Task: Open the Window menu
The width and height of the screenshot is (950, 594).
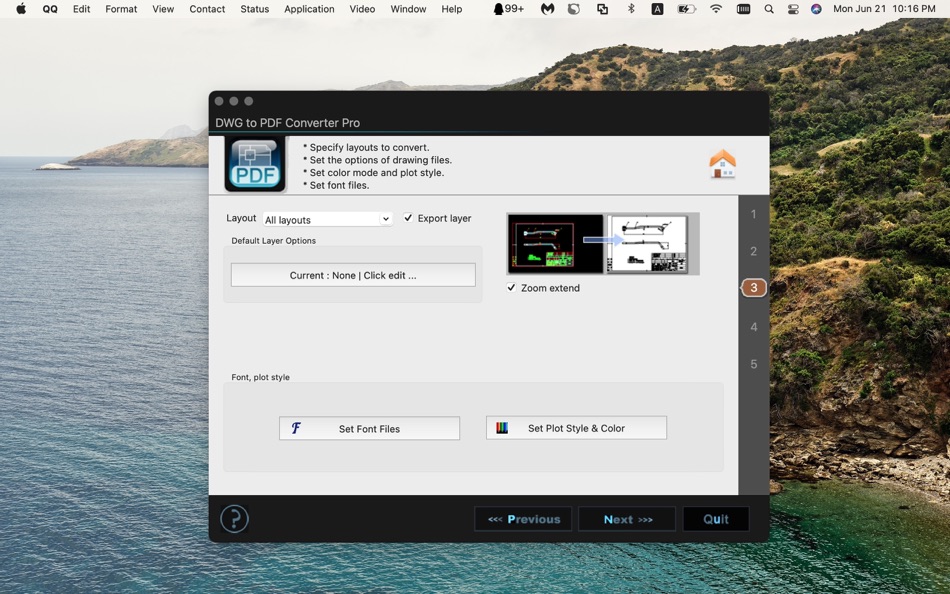Action: point(408,8)
